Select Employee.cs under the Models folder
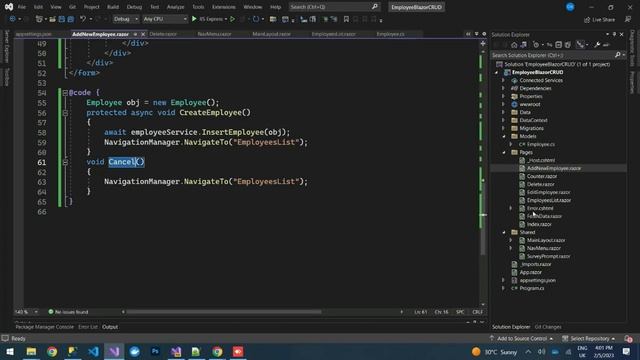This screenshot has width=640, height=360. point(540,144)
